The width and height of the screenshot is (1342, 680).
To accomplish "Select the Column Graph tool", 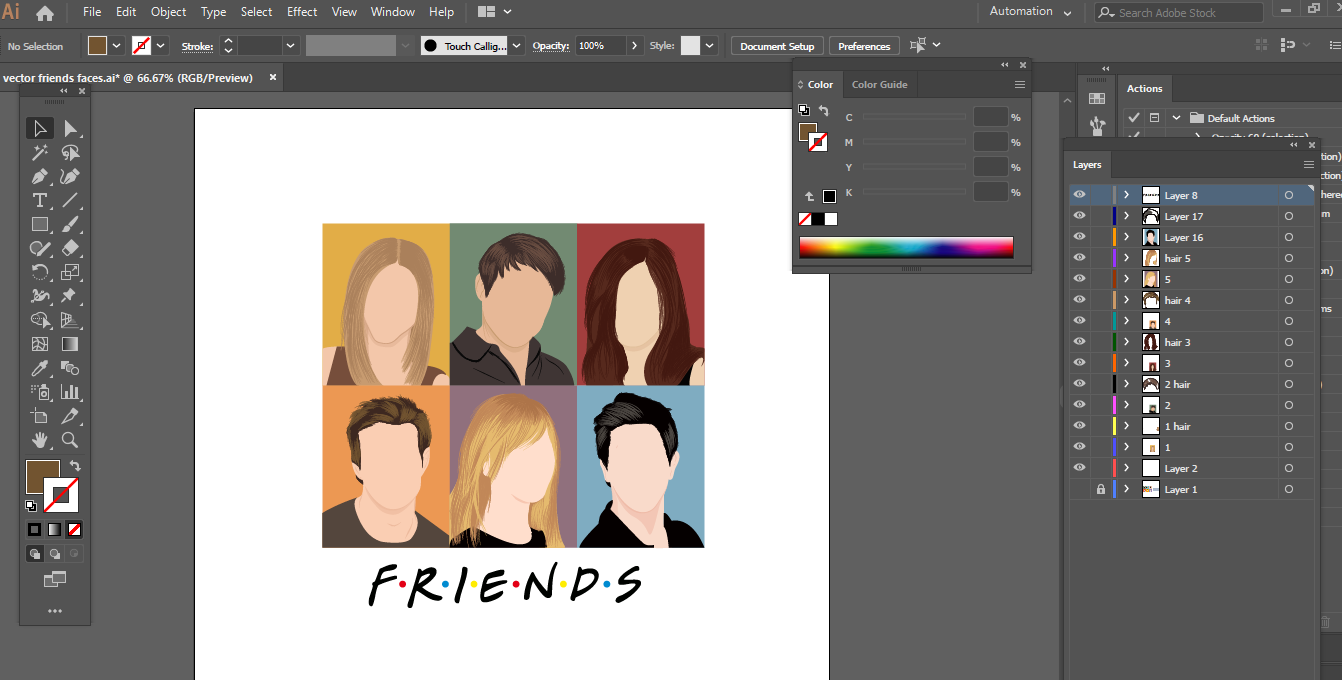I will (x=70, y=392).
